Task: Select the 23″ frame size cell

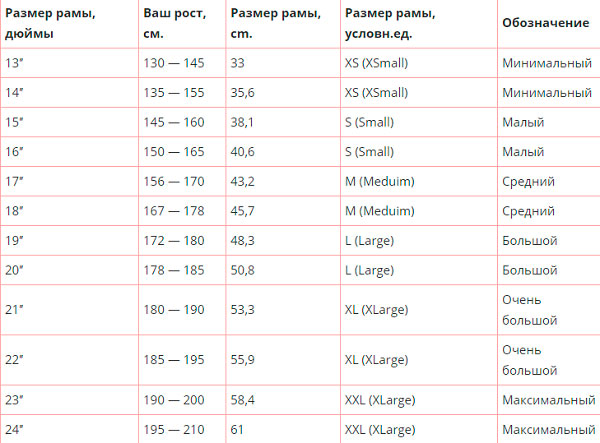Action: coord(13,400)
